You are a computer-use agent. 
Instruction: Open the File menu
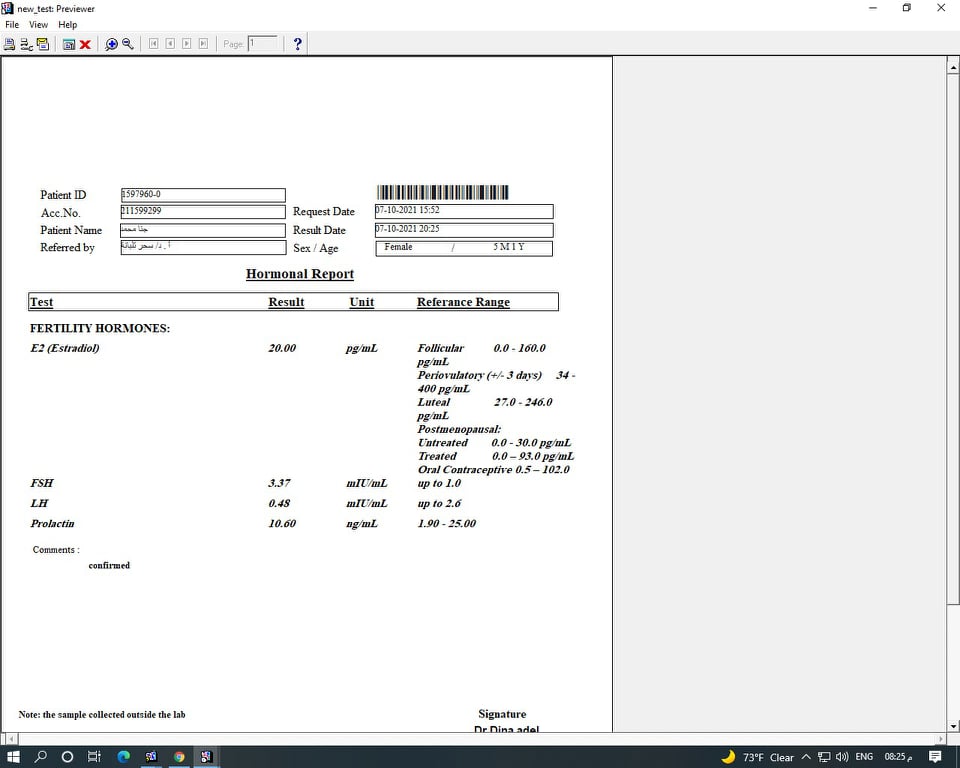[12, 24]
